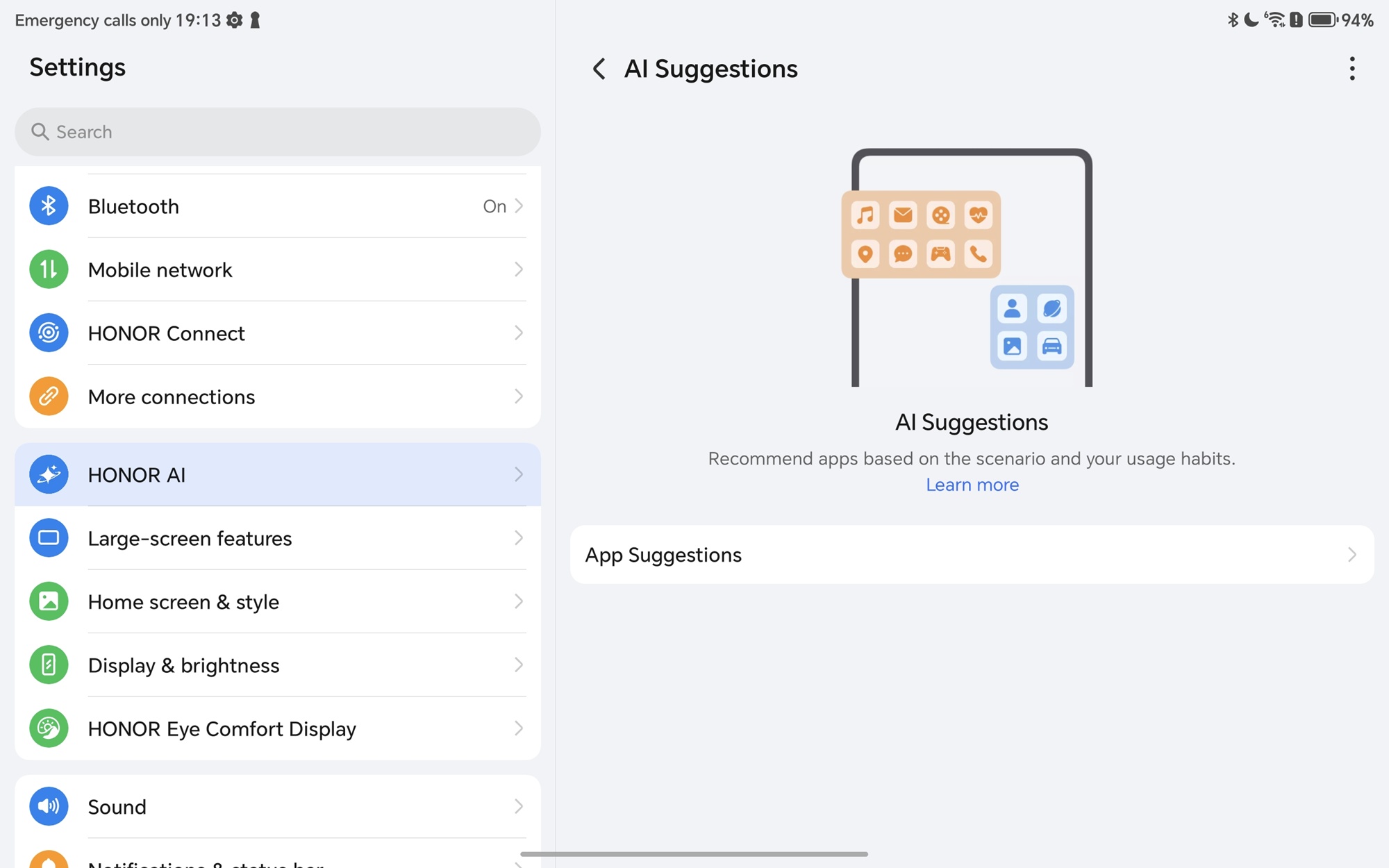
Task: Open the Sound settings chevron
Action: click(x=518, y=806)
